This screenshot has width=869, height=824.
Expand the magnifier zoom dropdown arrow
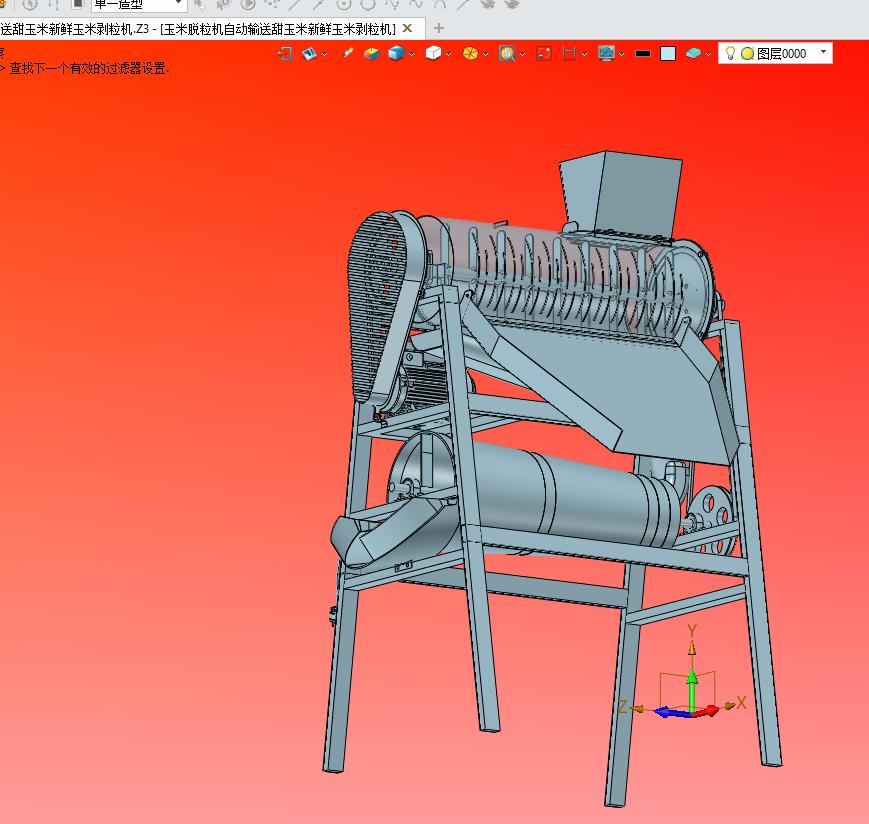coord(522,54)
